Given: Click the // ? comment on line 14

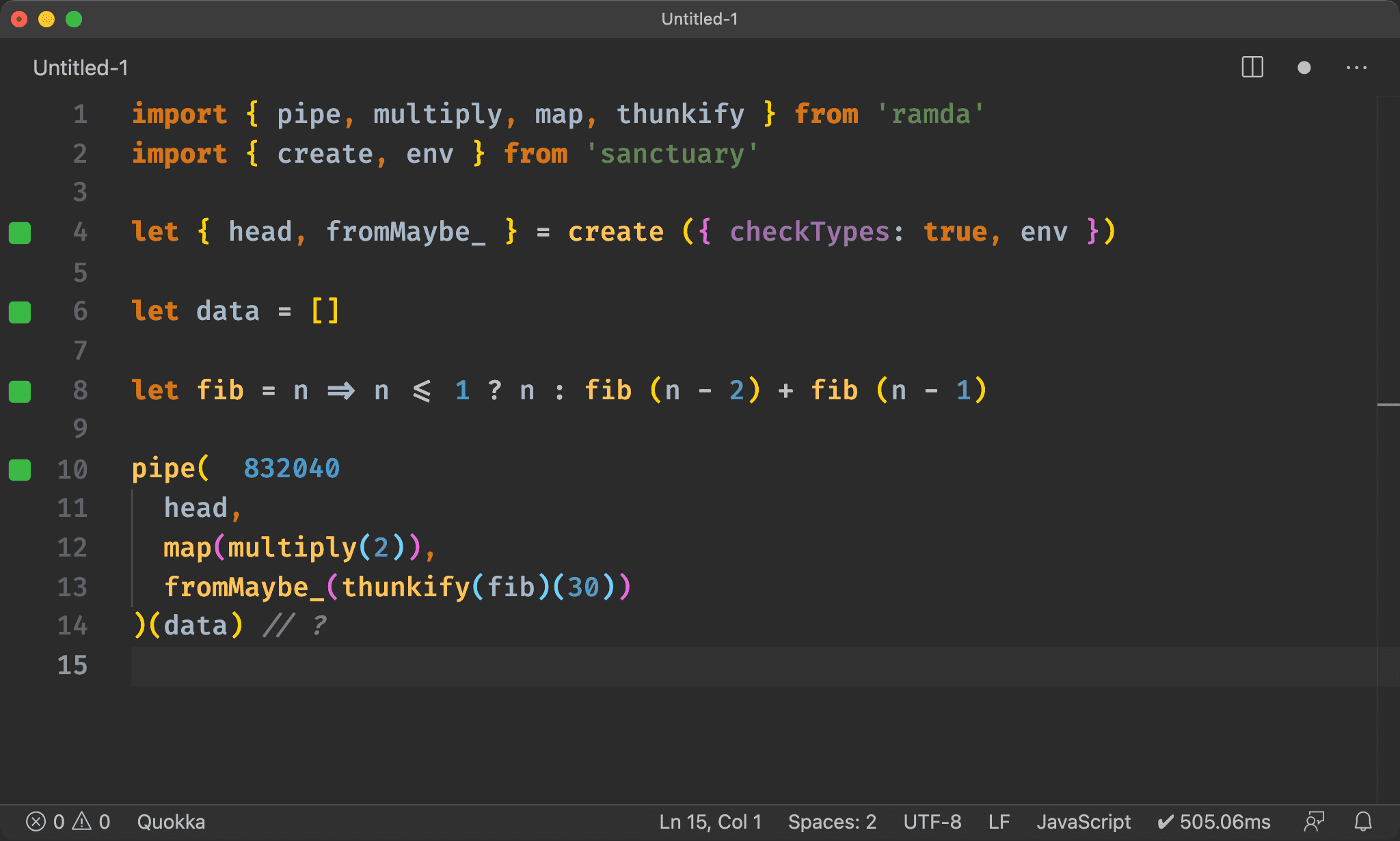Looking at the screenshot, I should pos(295,626).
